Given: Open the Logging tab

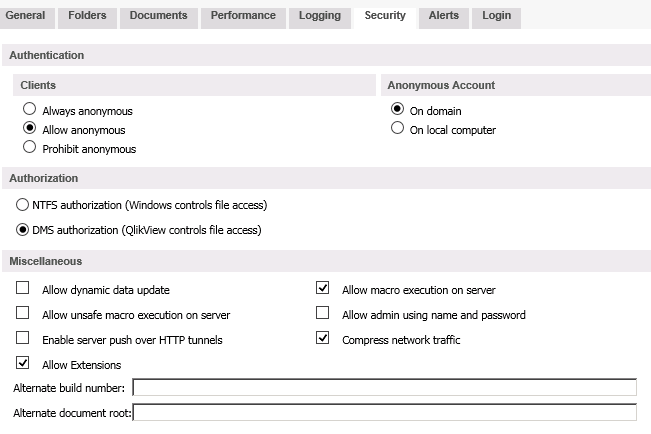Looking at the screenshot, I should pyautogui.click(x=320, y=15).
